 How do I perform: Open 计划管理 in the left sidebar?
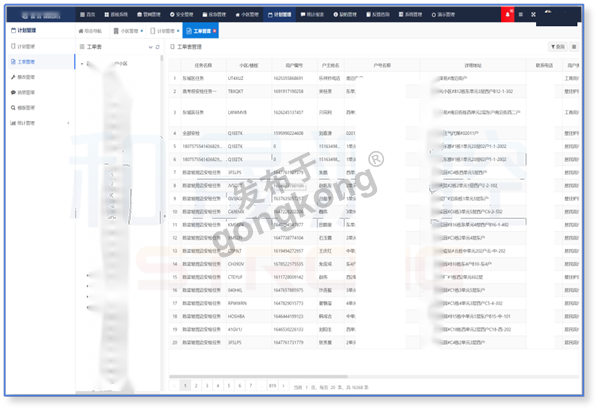(x=25, y=47)
